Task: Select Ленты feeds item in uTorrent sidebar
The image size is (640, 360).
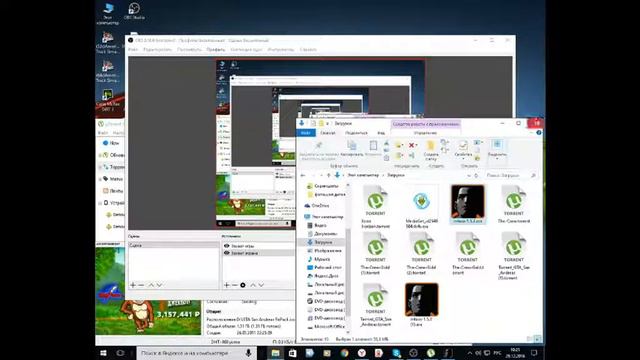Action: (113, 191)
